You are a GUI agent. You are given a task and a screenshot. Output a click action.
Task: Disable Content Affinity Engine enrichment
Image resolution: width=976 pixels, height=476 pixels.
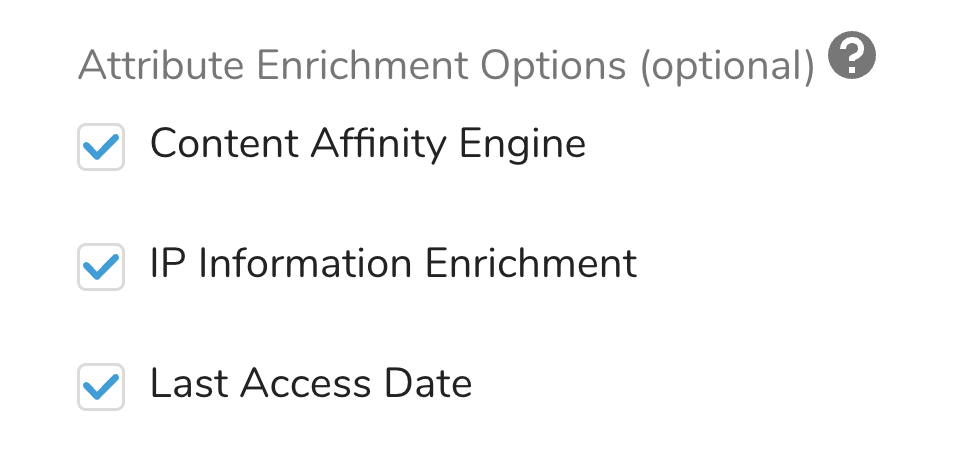(x=101, y=147)
